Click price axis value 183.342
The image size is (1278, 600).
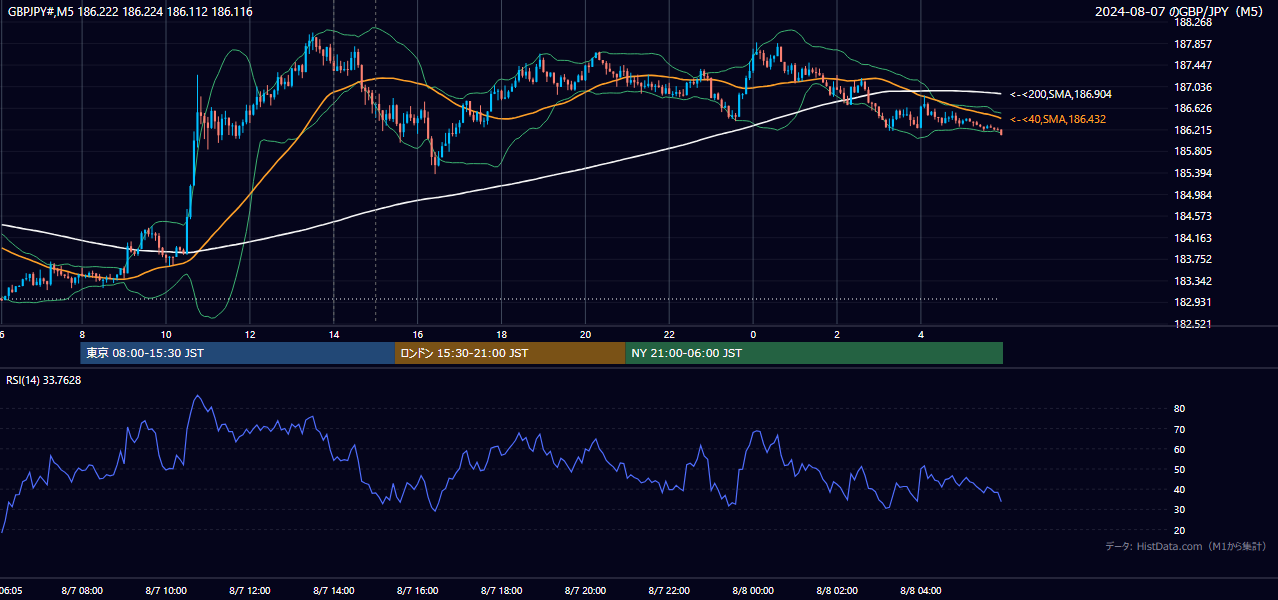coord(1193,281)
